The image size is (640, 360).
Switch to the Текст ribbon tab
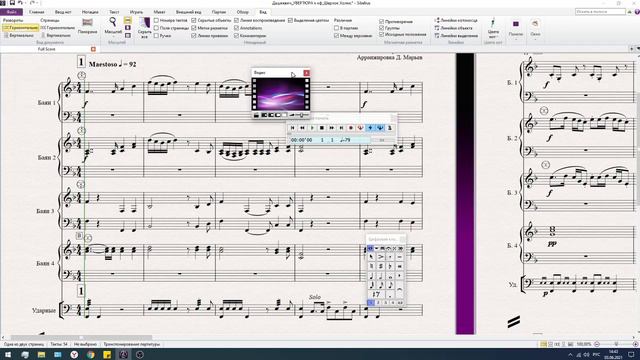pyautogui.click(x=114, y=12)
